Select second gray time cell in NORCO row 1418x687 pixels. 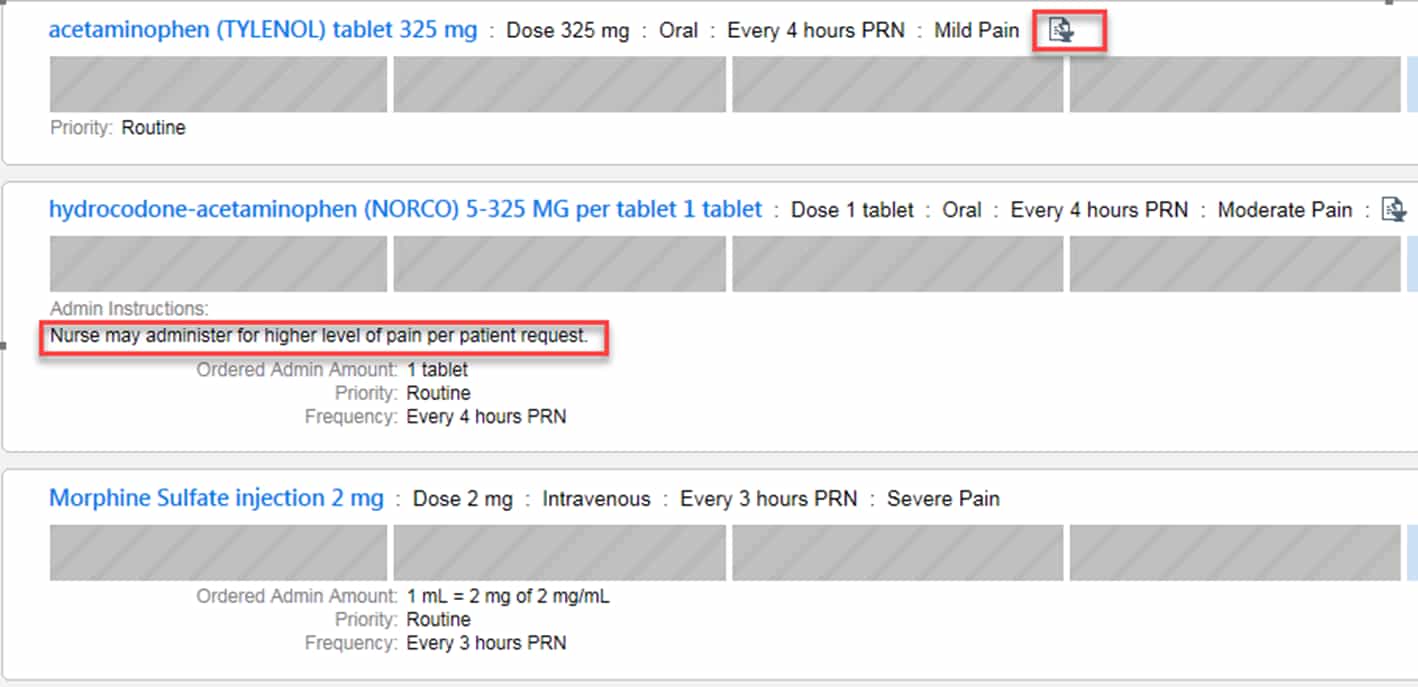(x=559, y=264)
